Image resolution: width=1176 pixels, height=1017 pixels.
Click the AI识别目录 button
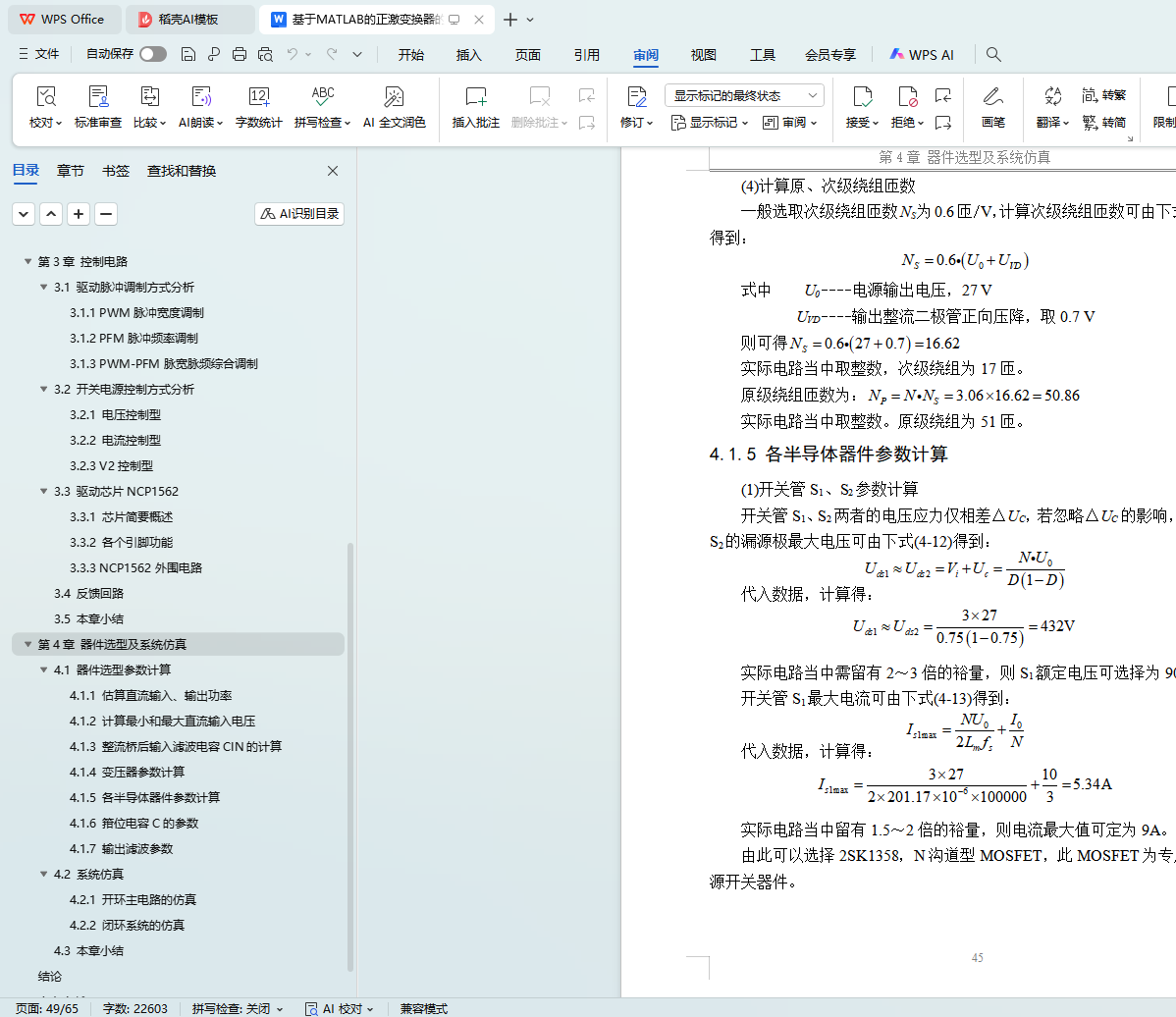(x=299, y=214)
